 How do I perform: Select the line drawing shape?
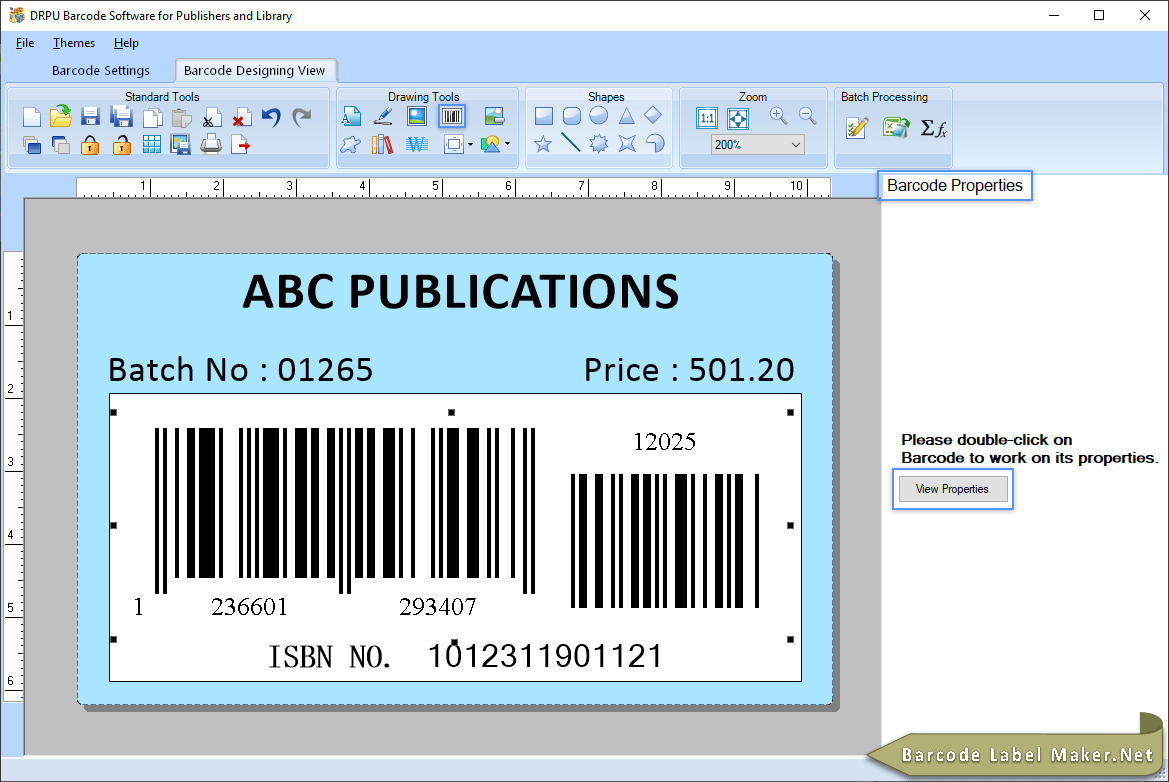(x=570, y=142)
